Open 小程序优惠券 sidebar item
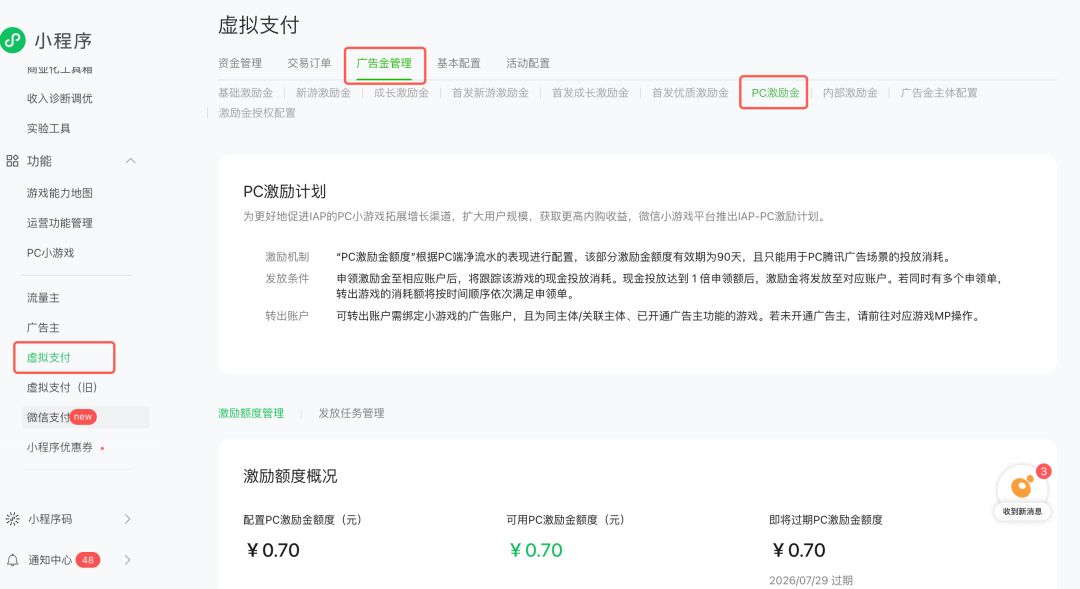 click(x=59, y=447)
